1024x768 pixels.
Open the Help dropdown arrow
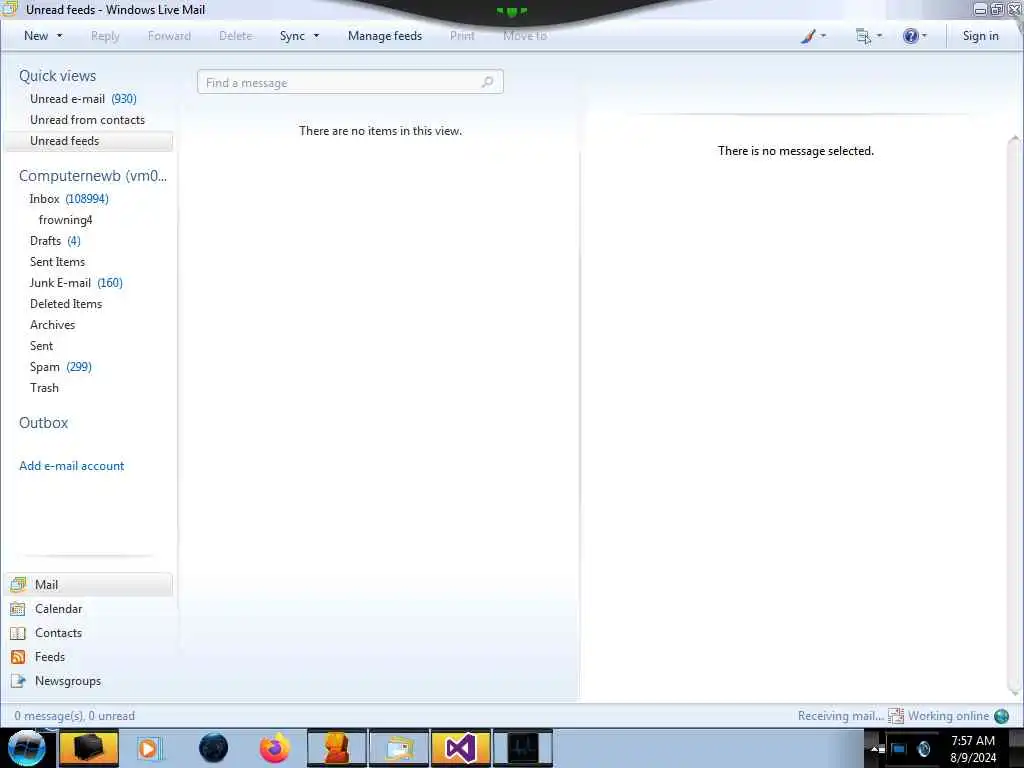924,36
